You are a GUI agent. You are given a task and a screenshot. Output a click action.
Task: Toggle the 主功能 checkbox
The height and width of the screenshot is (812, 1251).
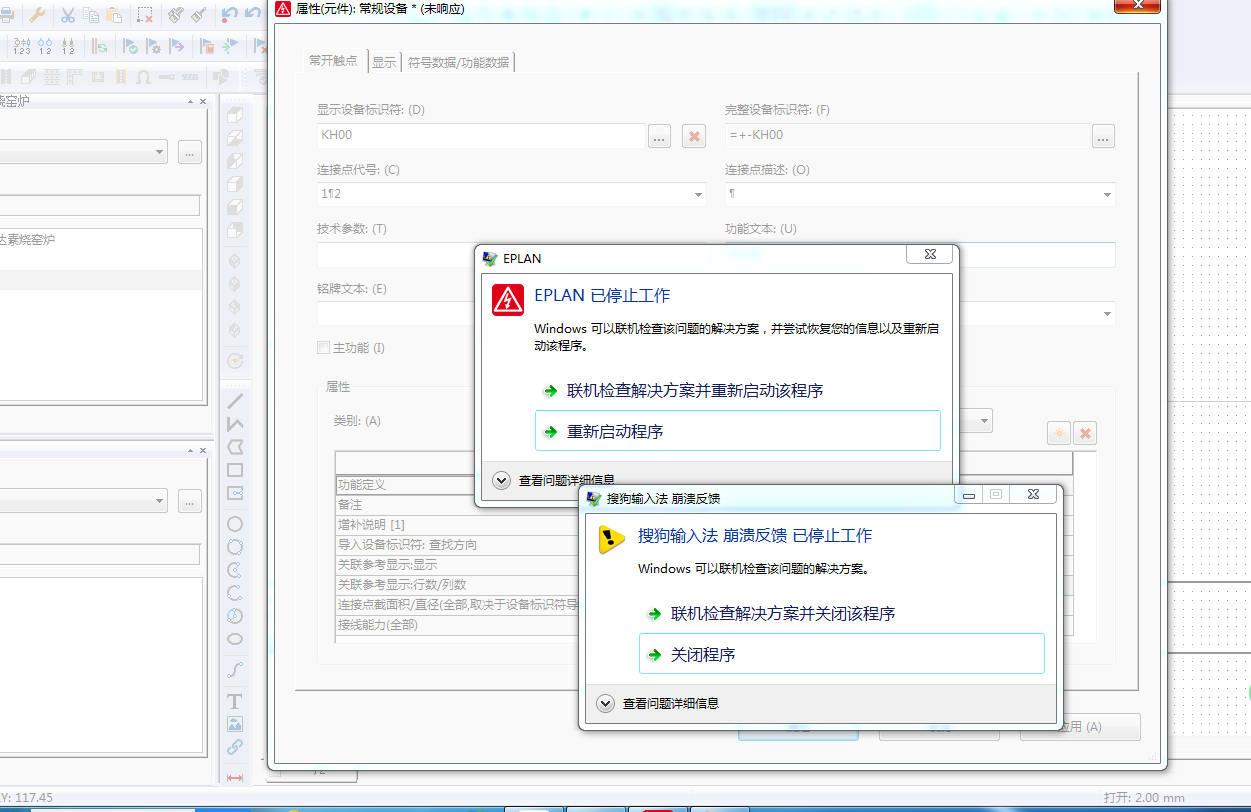[x=323, y=348]
